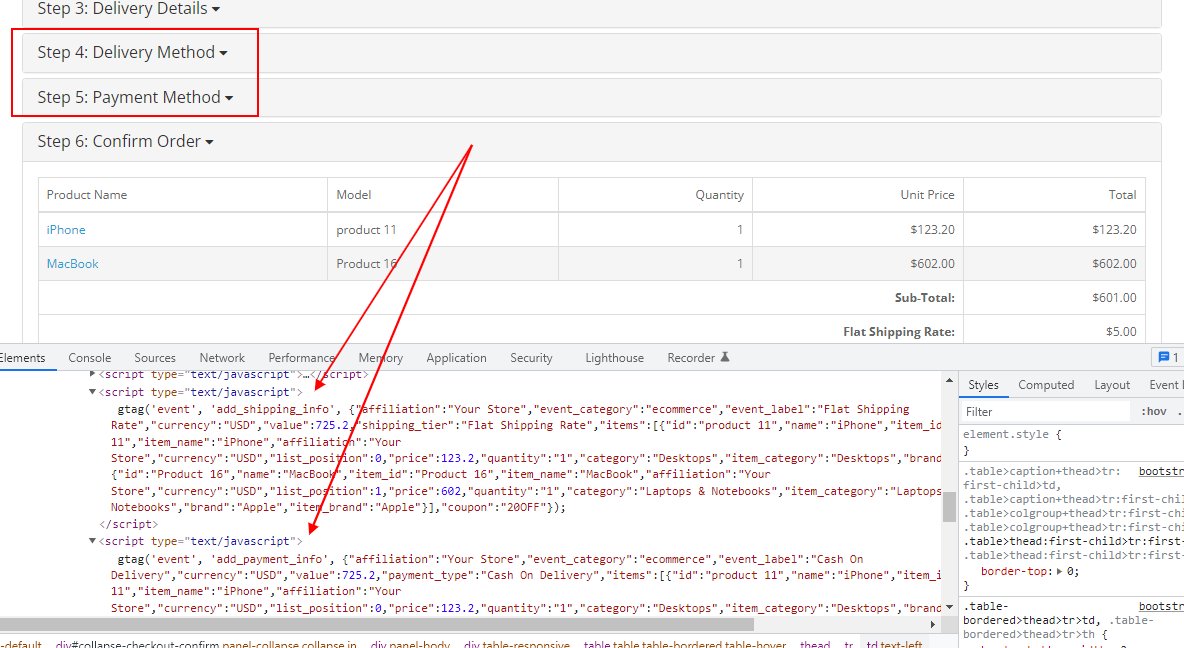Select div.panel-body breadcrumb

(410, 644)
